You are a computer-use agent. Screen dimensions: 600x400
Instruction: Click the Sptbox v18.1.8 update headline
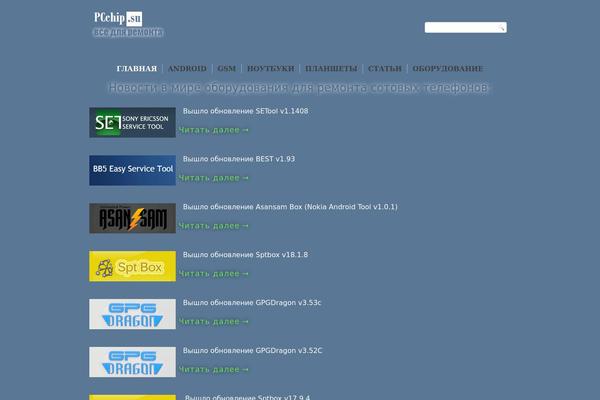pyautogui.click(x=245, y=255)
